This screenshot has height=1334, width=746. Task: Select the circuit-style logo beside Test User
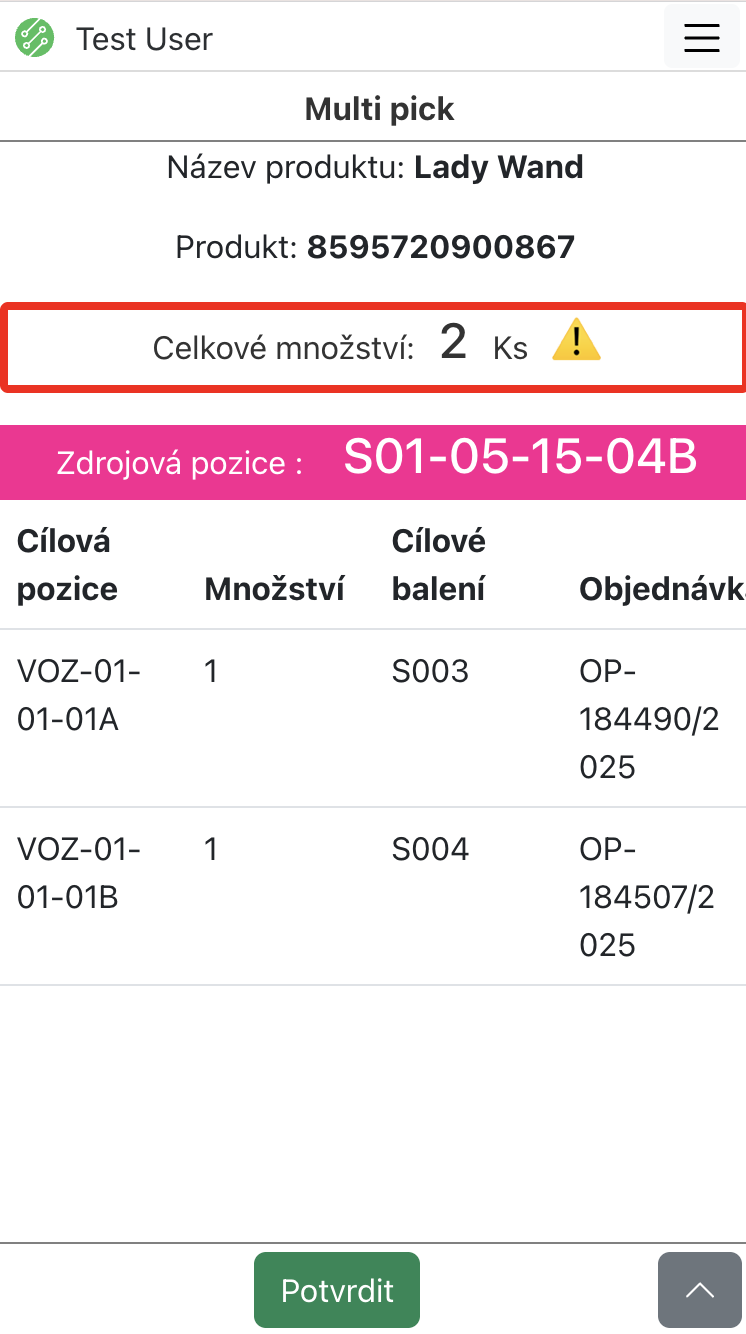pos(34,38)
